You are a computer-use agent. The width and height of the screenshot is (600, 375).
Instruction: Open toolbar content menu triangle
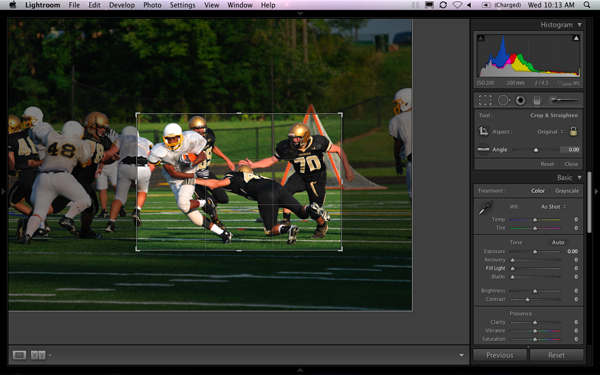pos(461,355)
